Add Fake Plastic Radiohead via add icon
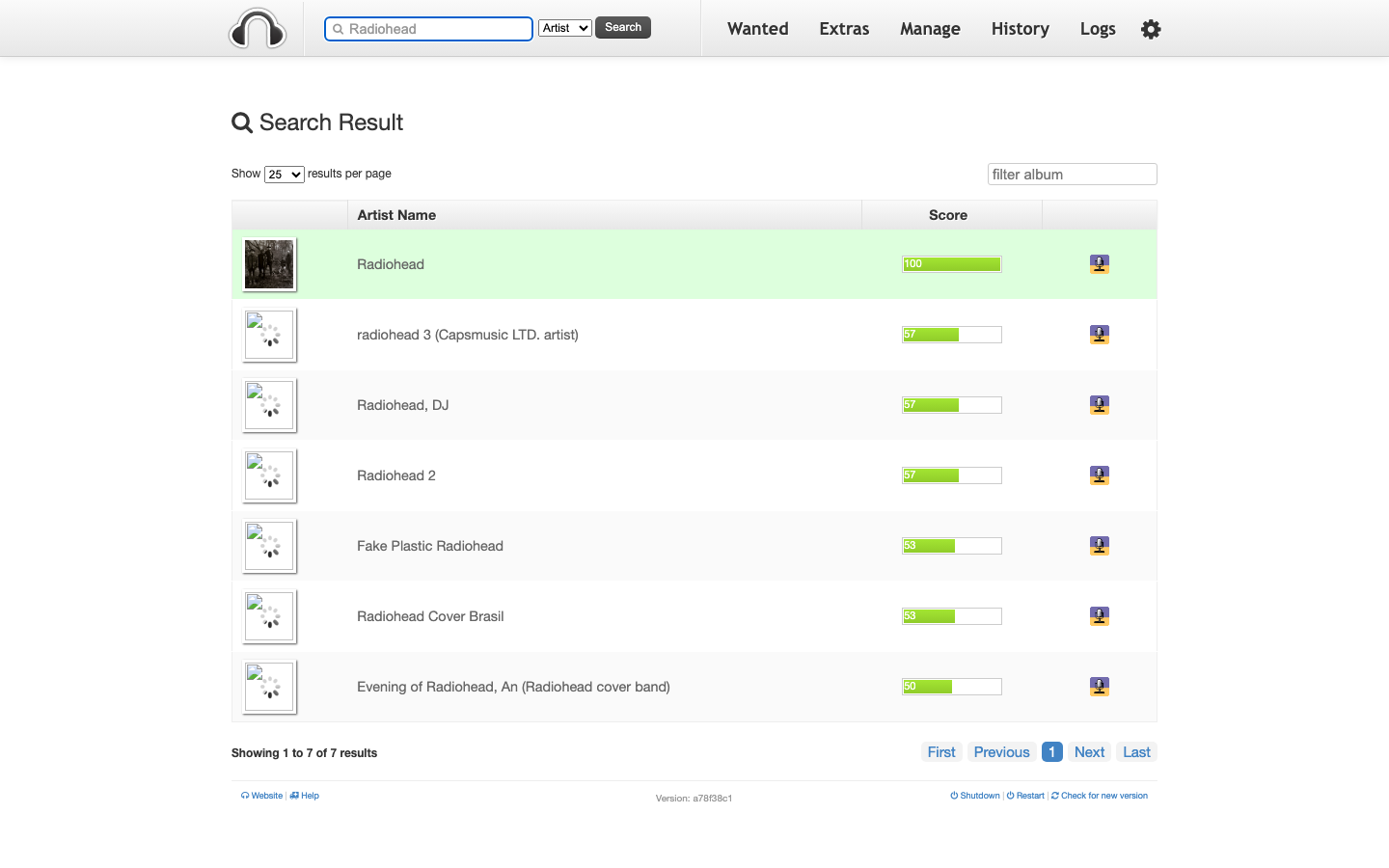The image size is (1389, 868). [1100, 546]
